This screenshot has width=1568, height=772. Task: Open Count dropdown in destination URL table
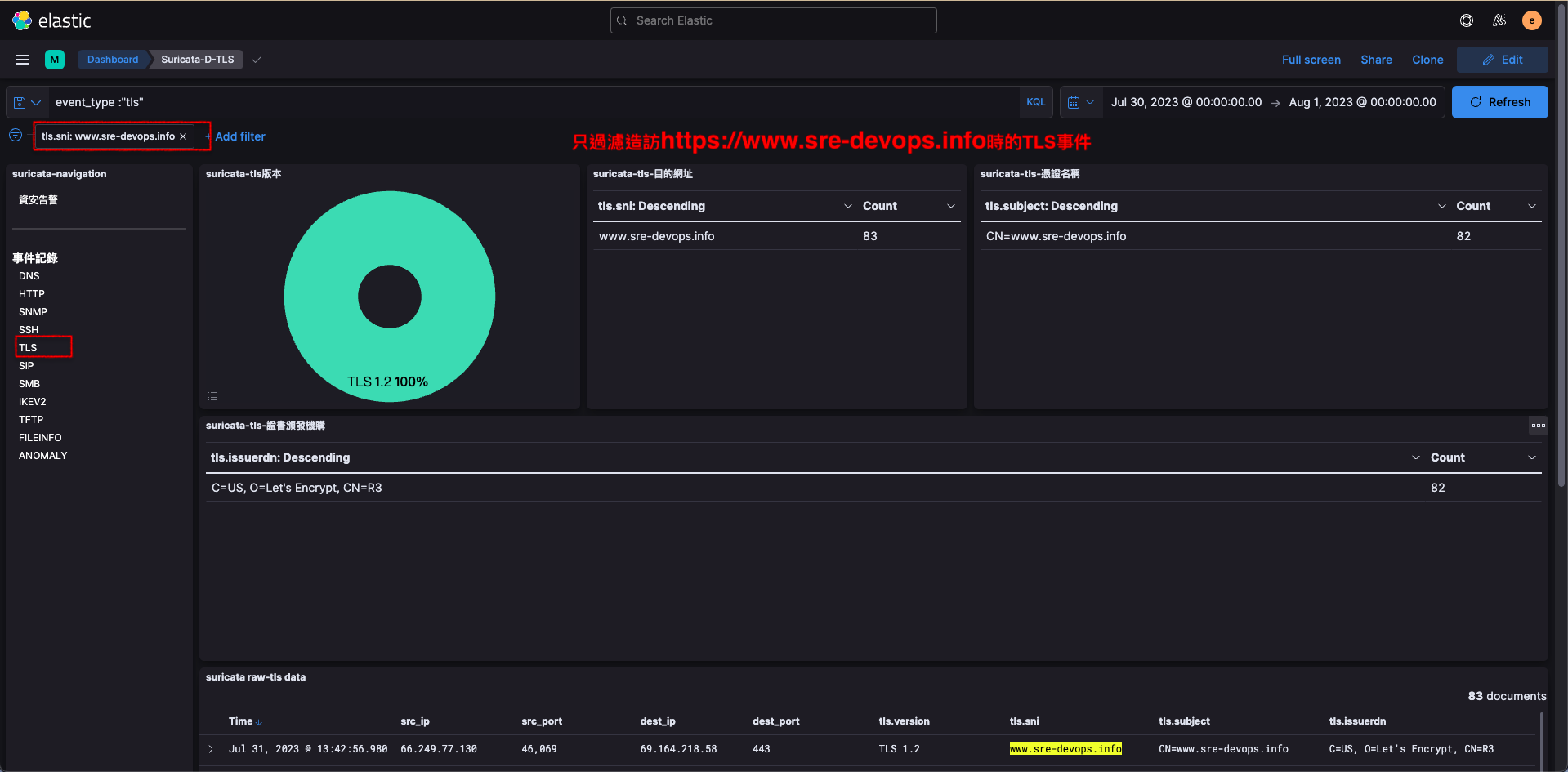(x=951, y=206)
